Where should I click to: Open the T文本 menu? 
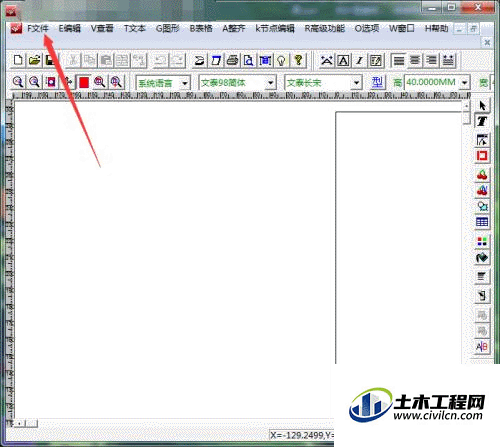coord(135,29)
